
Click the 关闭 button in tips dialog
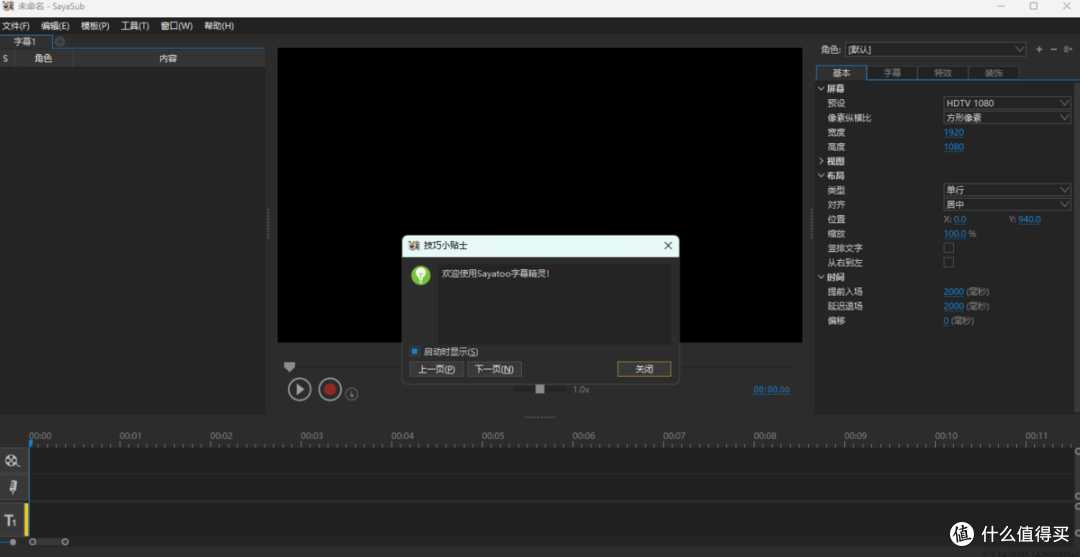644,369
